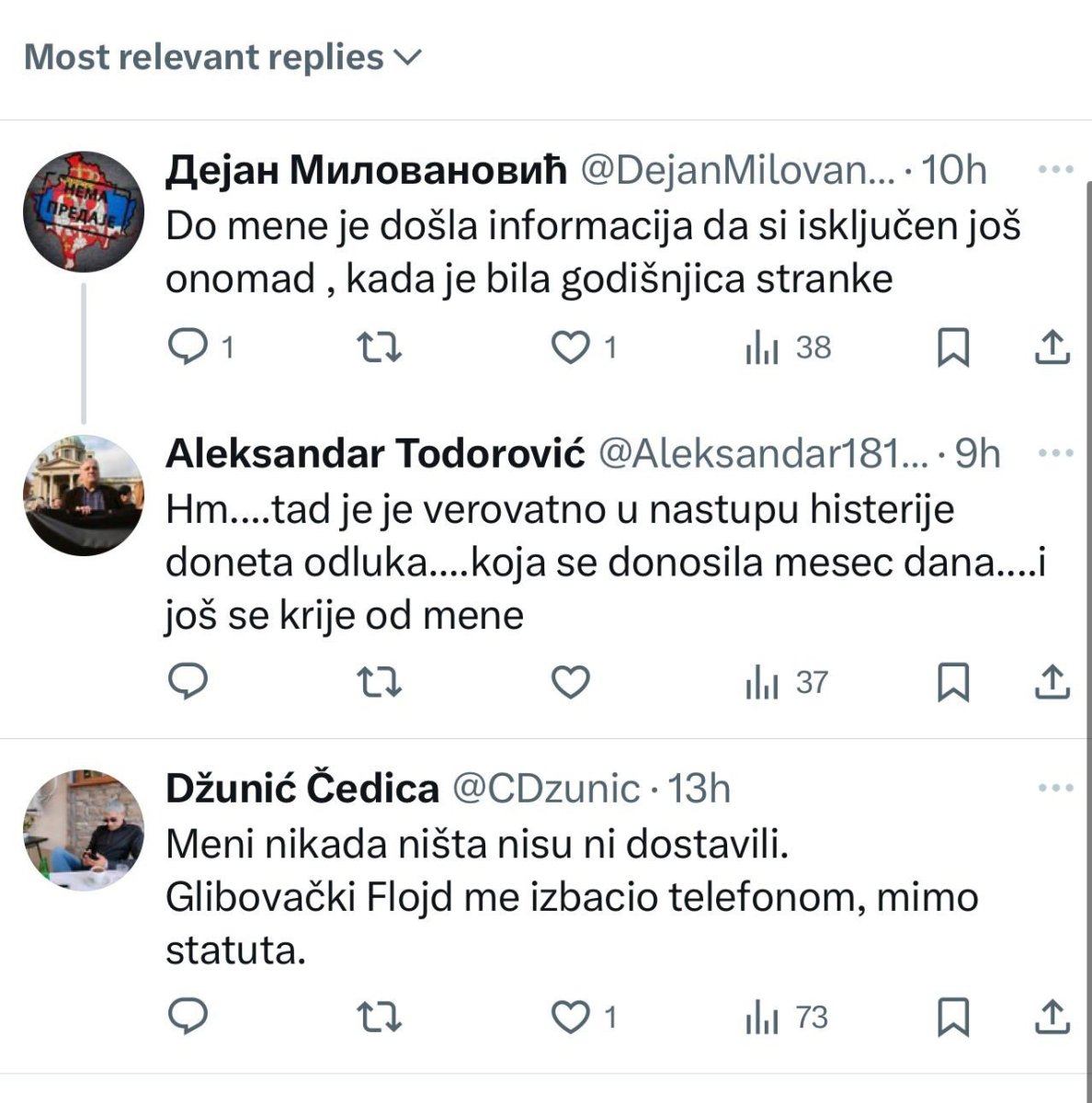This screenshot has width=1092, height=1103.
Task: Bookmark Aleksandar Todorović's reply
Action: pyautogui.click(x=952, y=682)
